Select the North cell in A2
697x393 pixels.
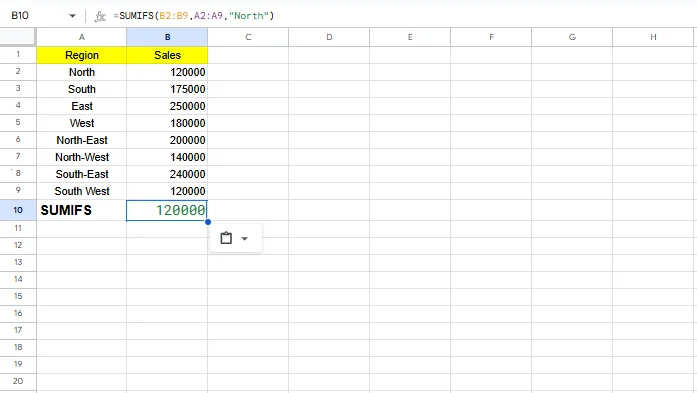82,72
